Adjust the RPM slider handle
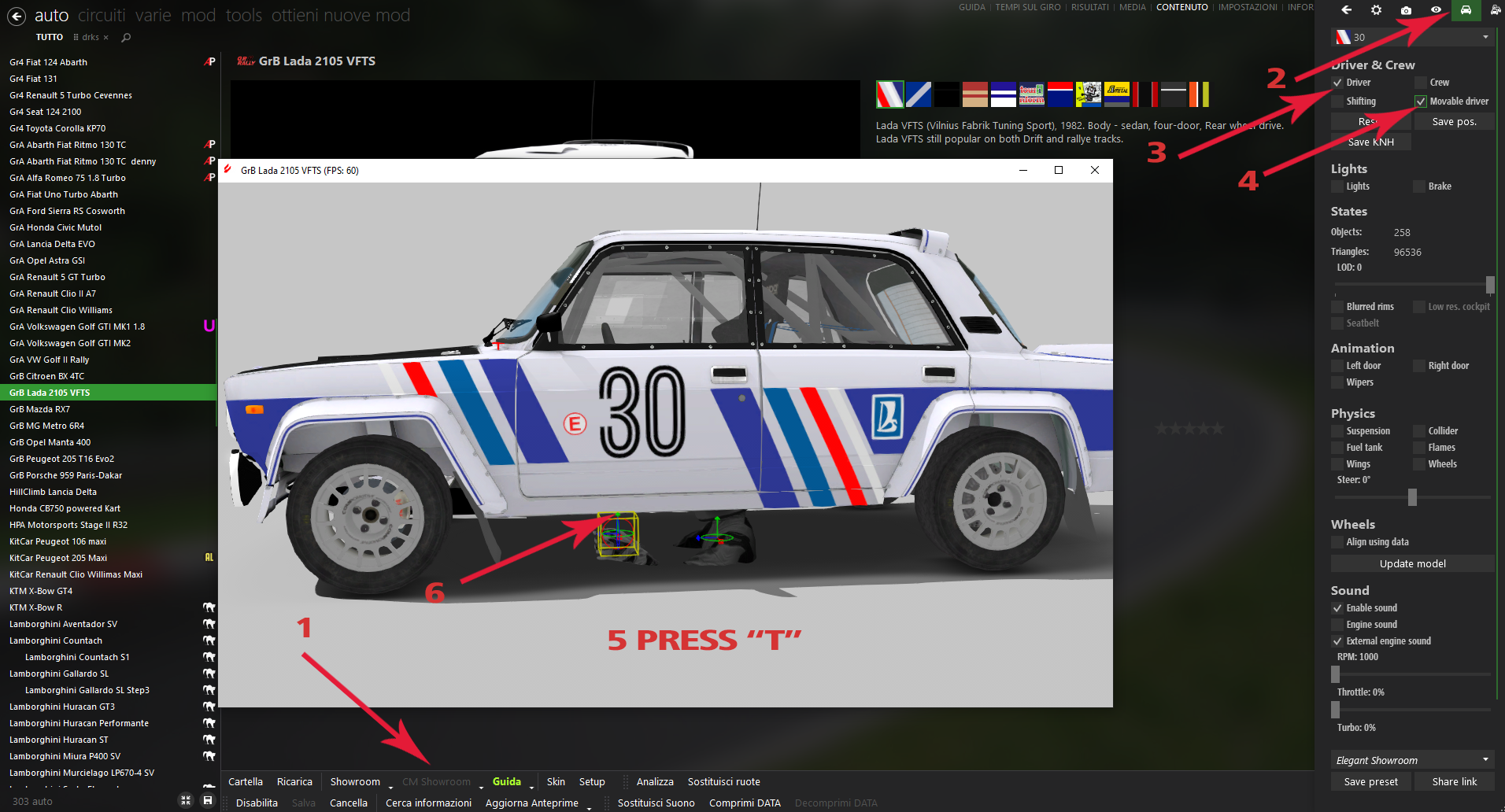This screenshot has width=1505, height=812. pyautogui.click(x=1335, y=674)
